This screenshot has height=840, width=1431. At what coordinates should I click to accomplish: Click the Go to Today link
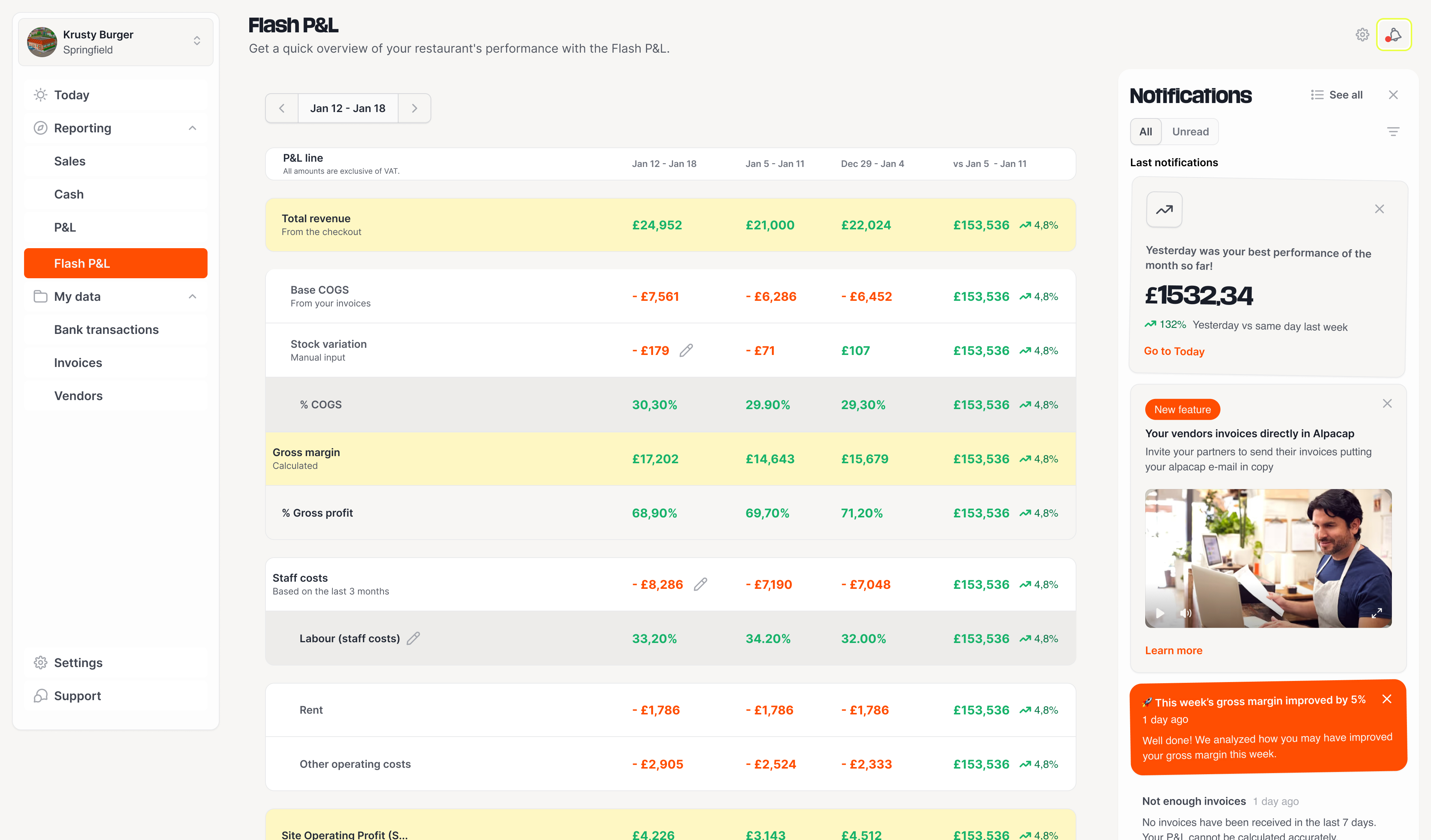[x=1174, y=352]
